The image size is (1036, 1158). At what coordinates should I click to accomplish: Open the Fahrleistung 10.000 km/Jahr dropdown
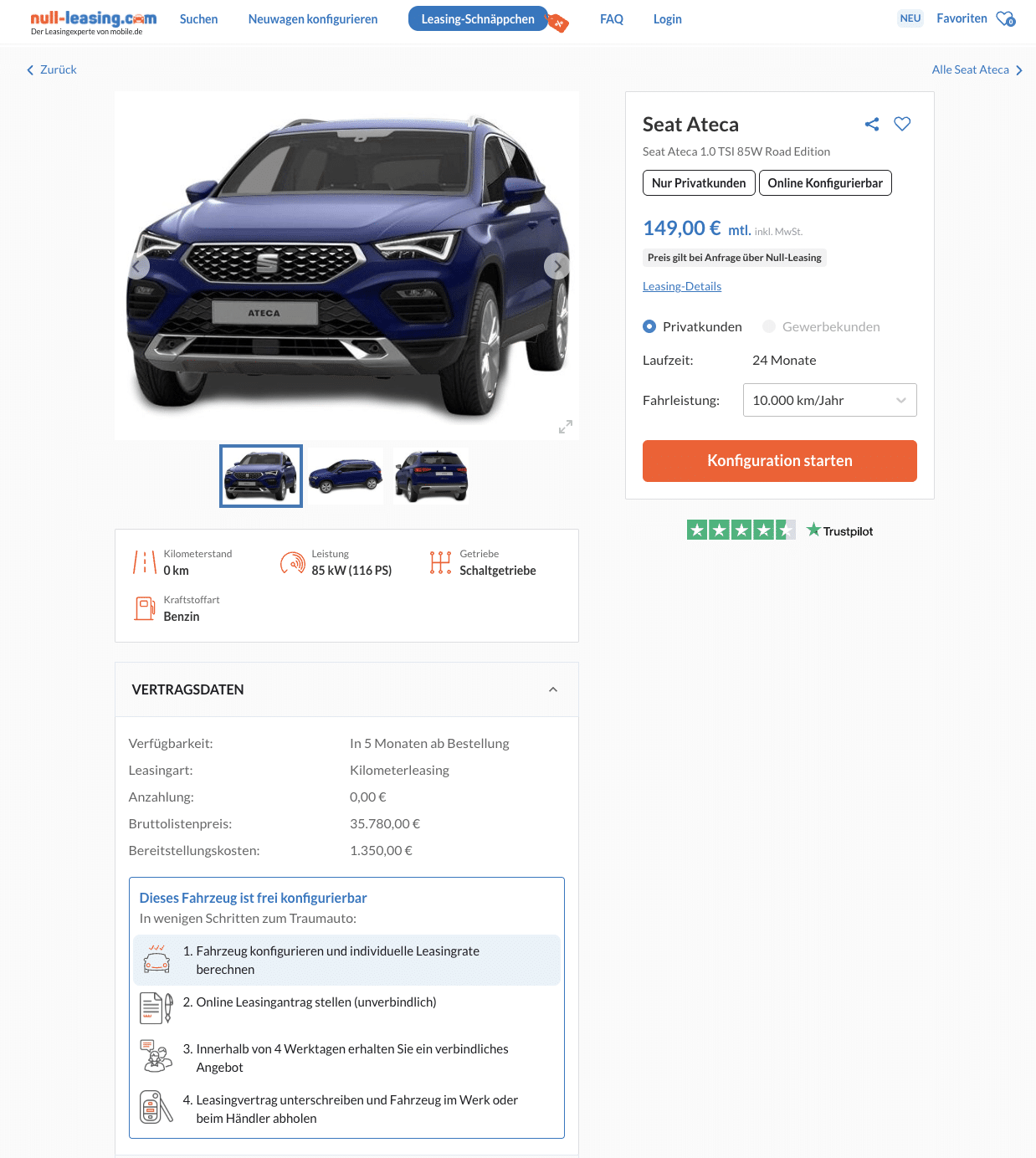click(x=829, y=400)
